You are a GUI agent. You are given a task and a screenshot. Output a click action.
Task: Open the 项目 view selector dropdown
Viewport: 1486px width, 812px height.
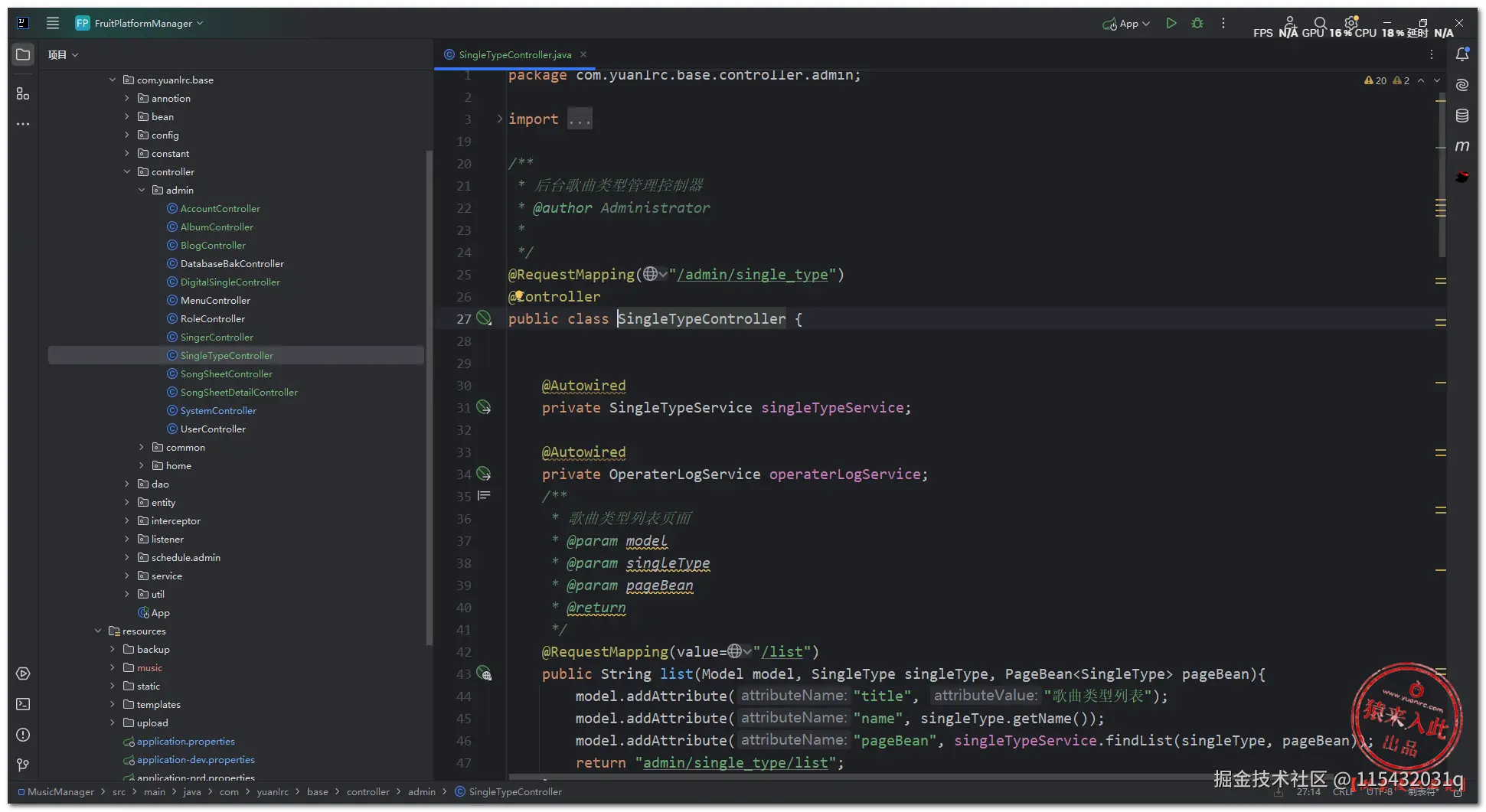tap(63, 54)
